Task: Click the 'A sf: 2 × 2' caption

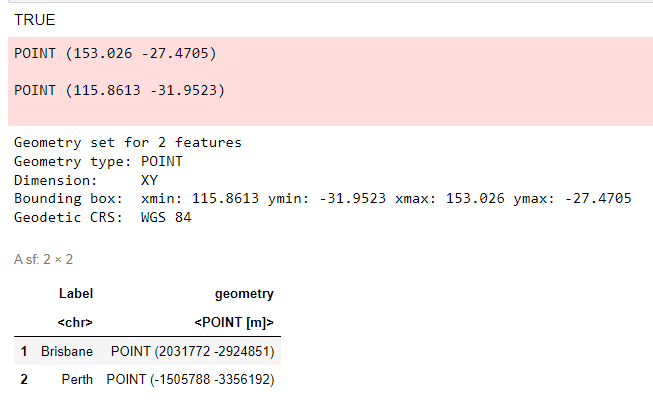Action: (x=43, y=259)
